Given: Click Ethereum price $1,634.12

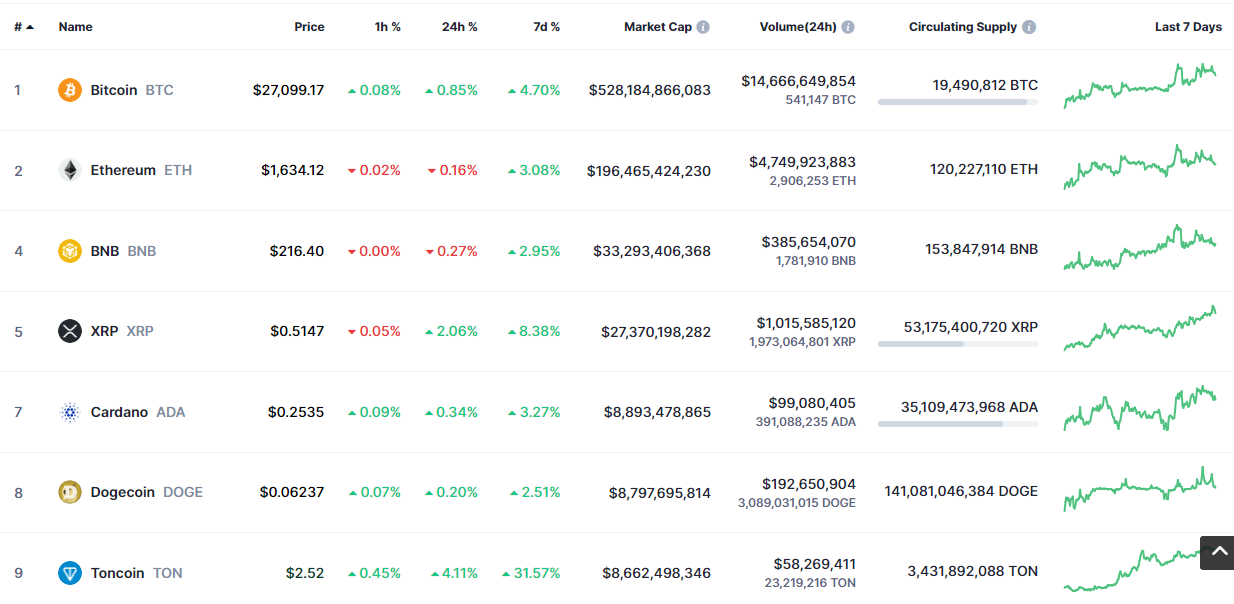Looking at the screenshot, I should tap(293, 170).
